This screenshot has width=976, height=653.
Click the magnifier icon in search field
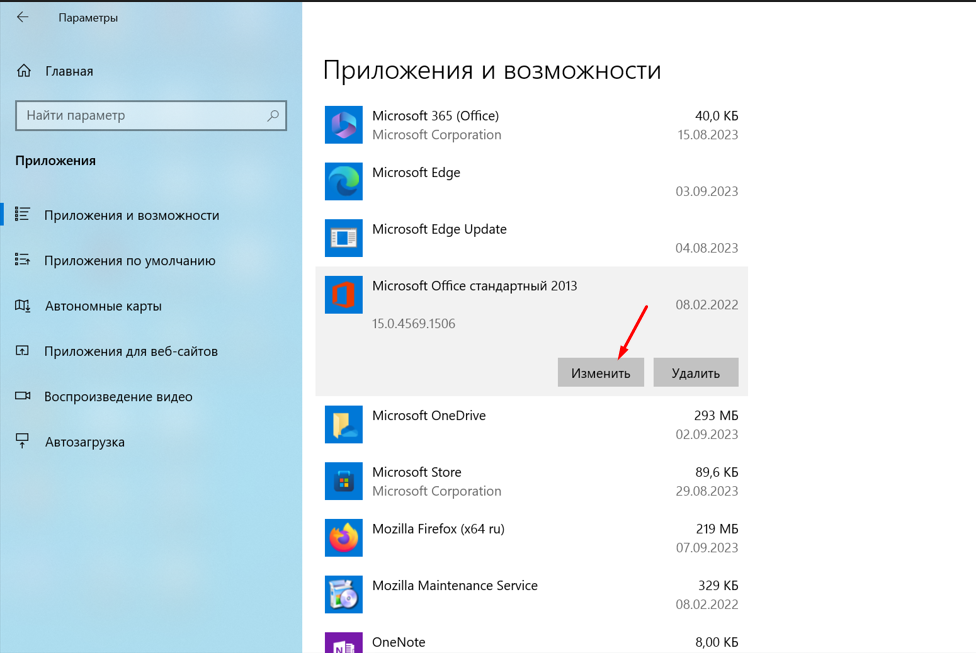point(273,115)
